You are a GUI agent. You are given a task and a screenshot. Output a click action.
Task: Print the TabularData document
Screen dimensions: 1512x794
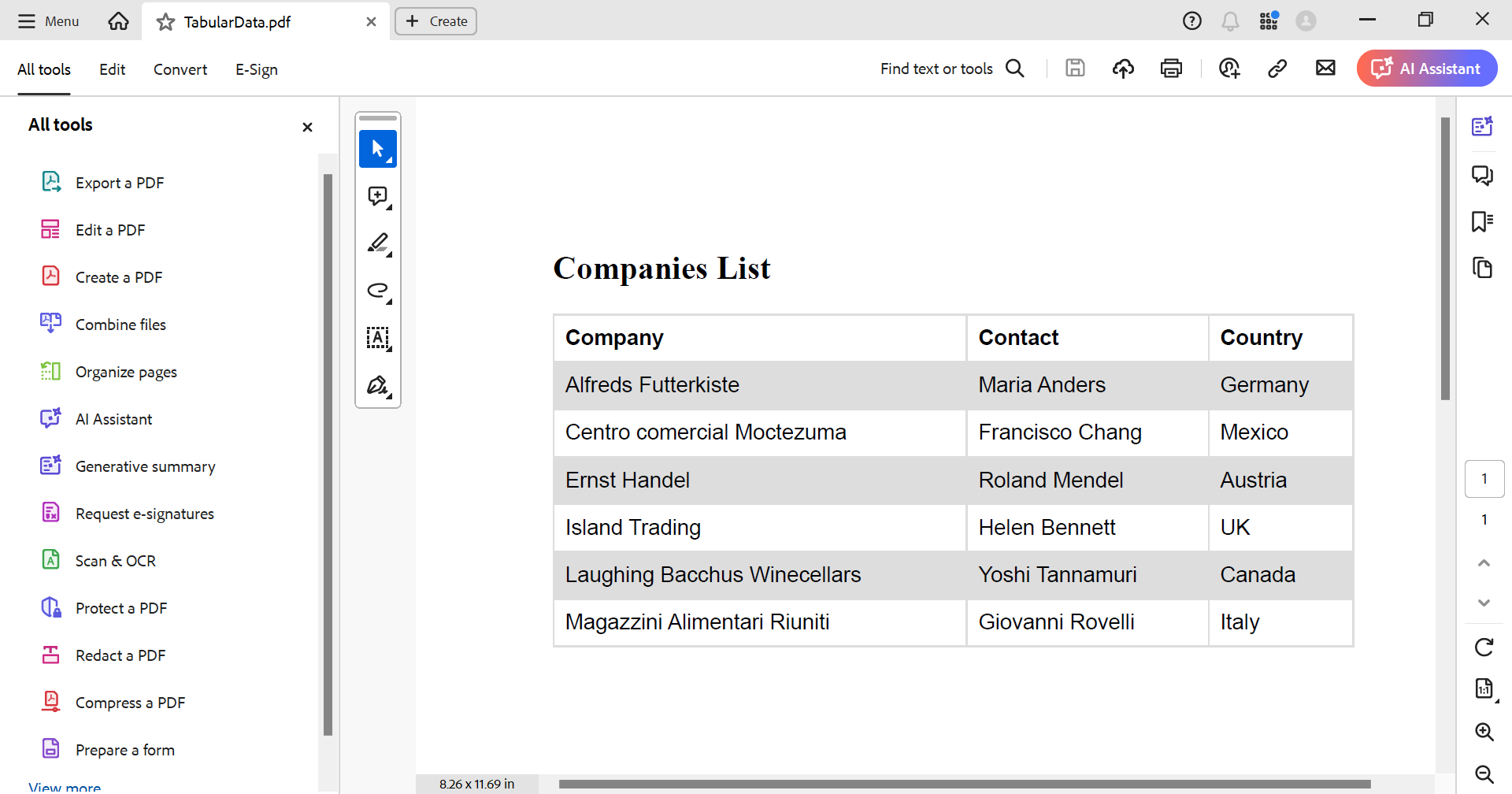coord(1171,69)
